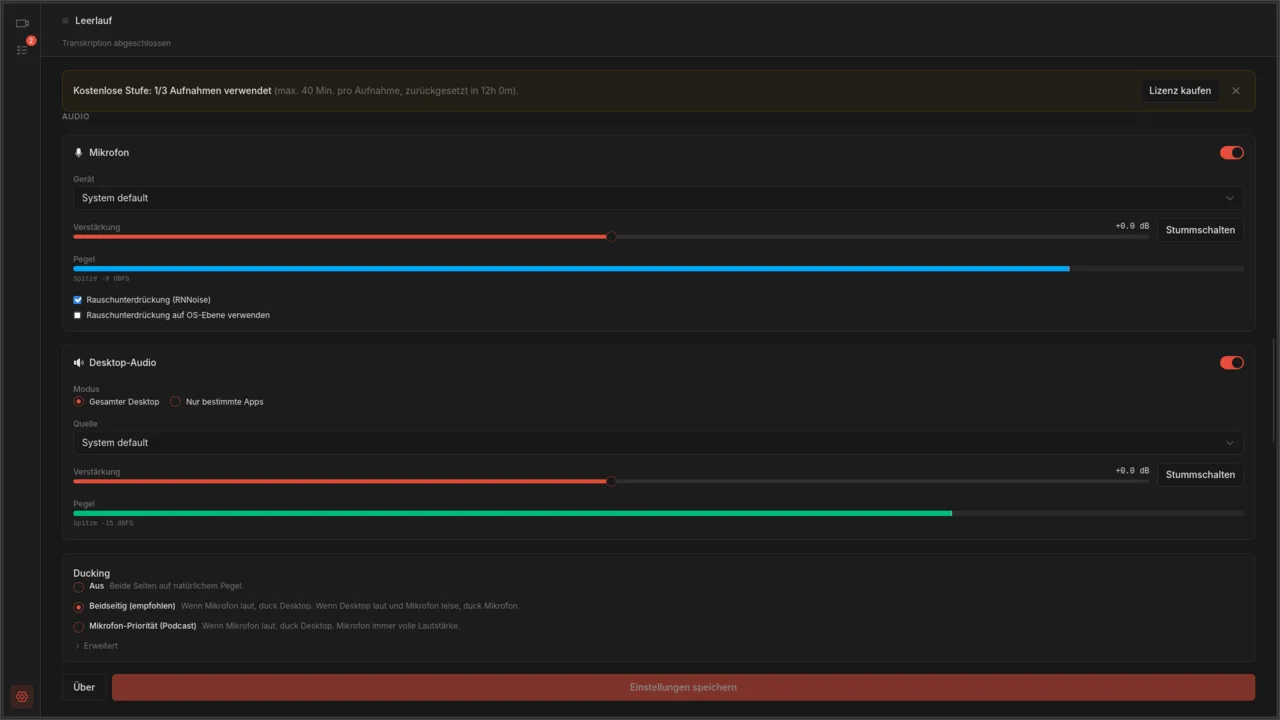
Task: Choose Beidseitig (empfohlen) ducking option
Action: point(79,607)
